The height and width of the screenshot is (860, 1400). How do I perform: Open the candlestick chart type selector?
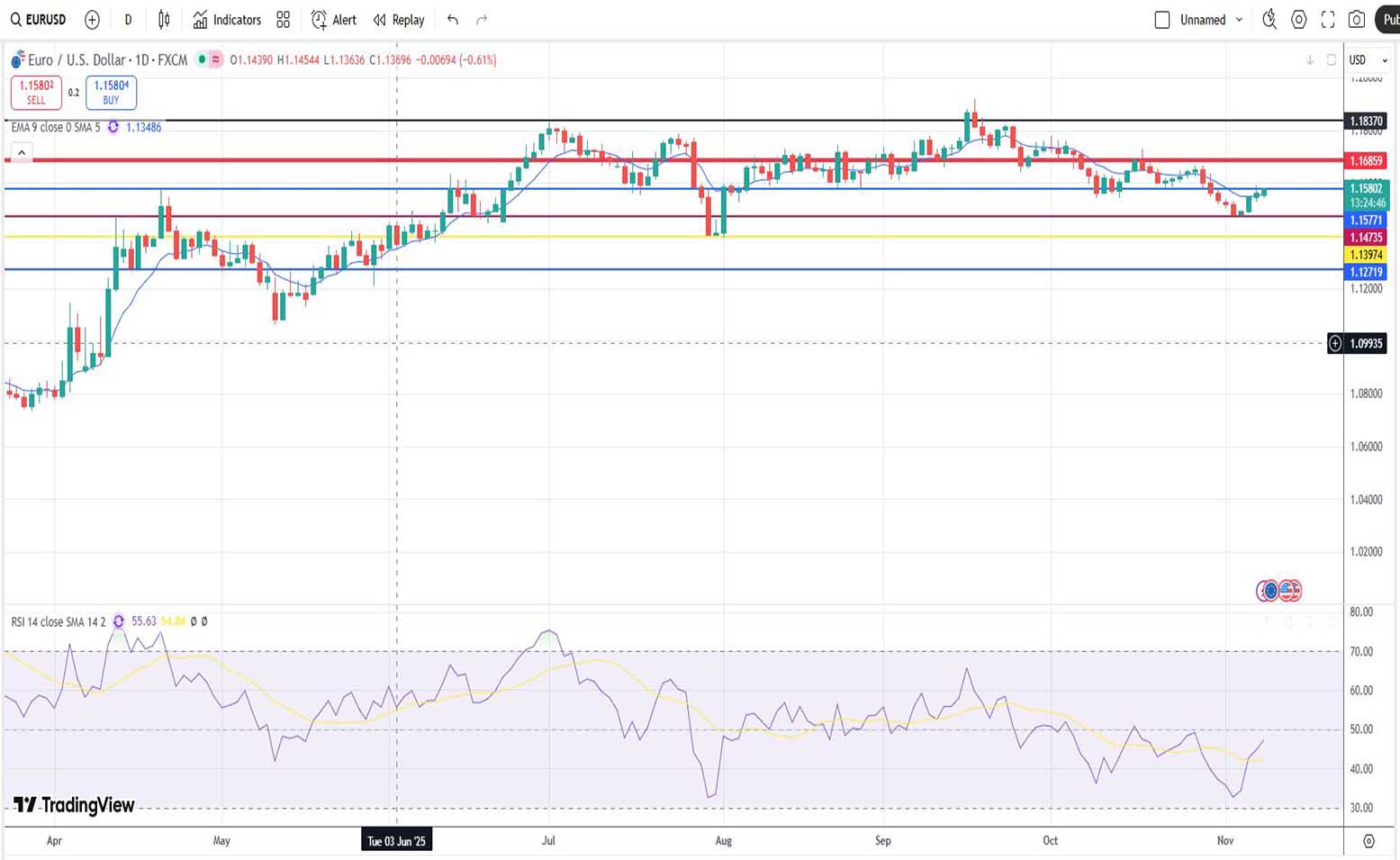[164, 20]
